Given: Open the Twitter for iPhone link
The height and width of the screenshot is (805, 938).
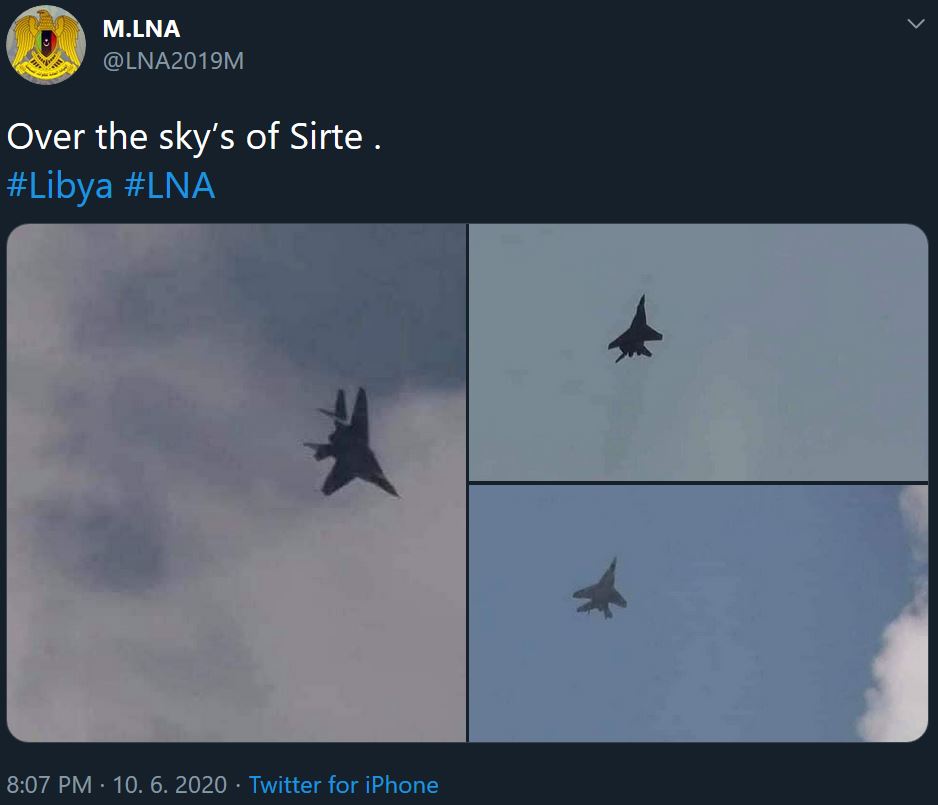Looking at the screenshot, I should (x=343, y=785).
